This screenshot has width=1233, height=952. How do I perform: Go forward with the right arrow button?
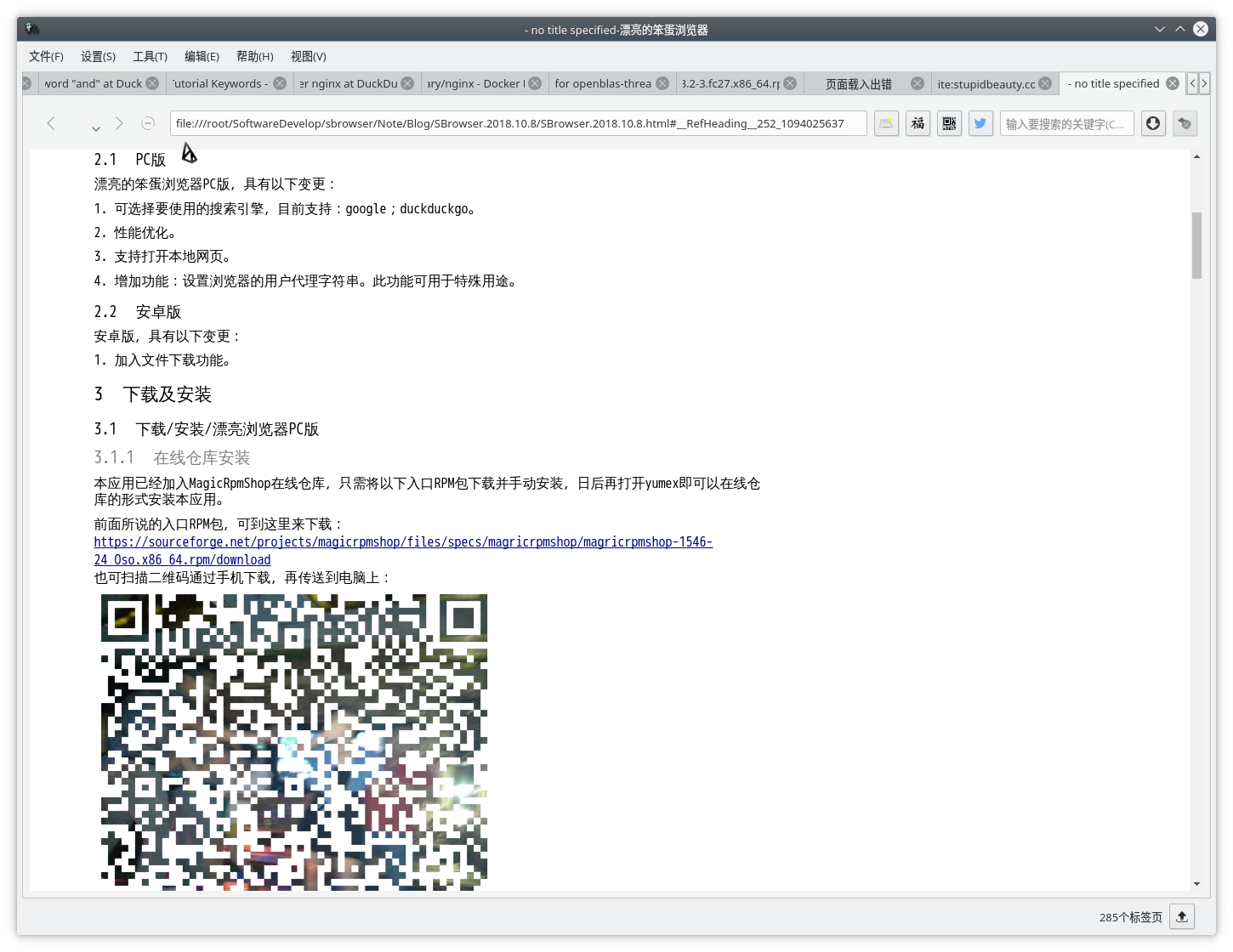(x=119, y=123)
